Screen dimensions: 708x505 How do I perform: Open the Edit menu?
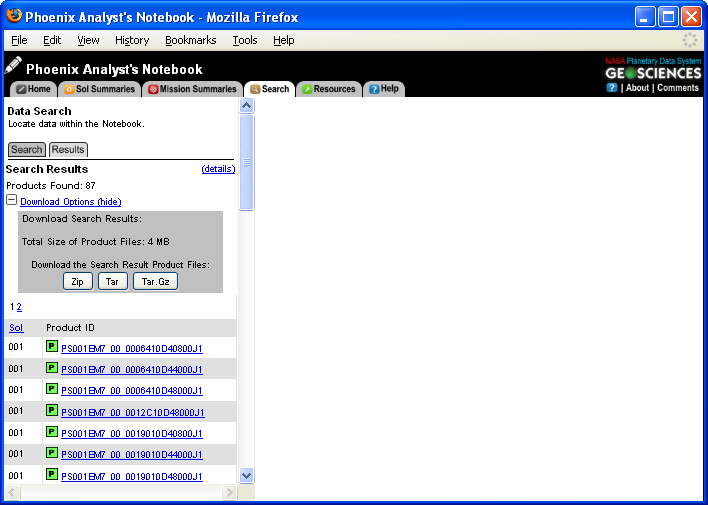[52, 40]
